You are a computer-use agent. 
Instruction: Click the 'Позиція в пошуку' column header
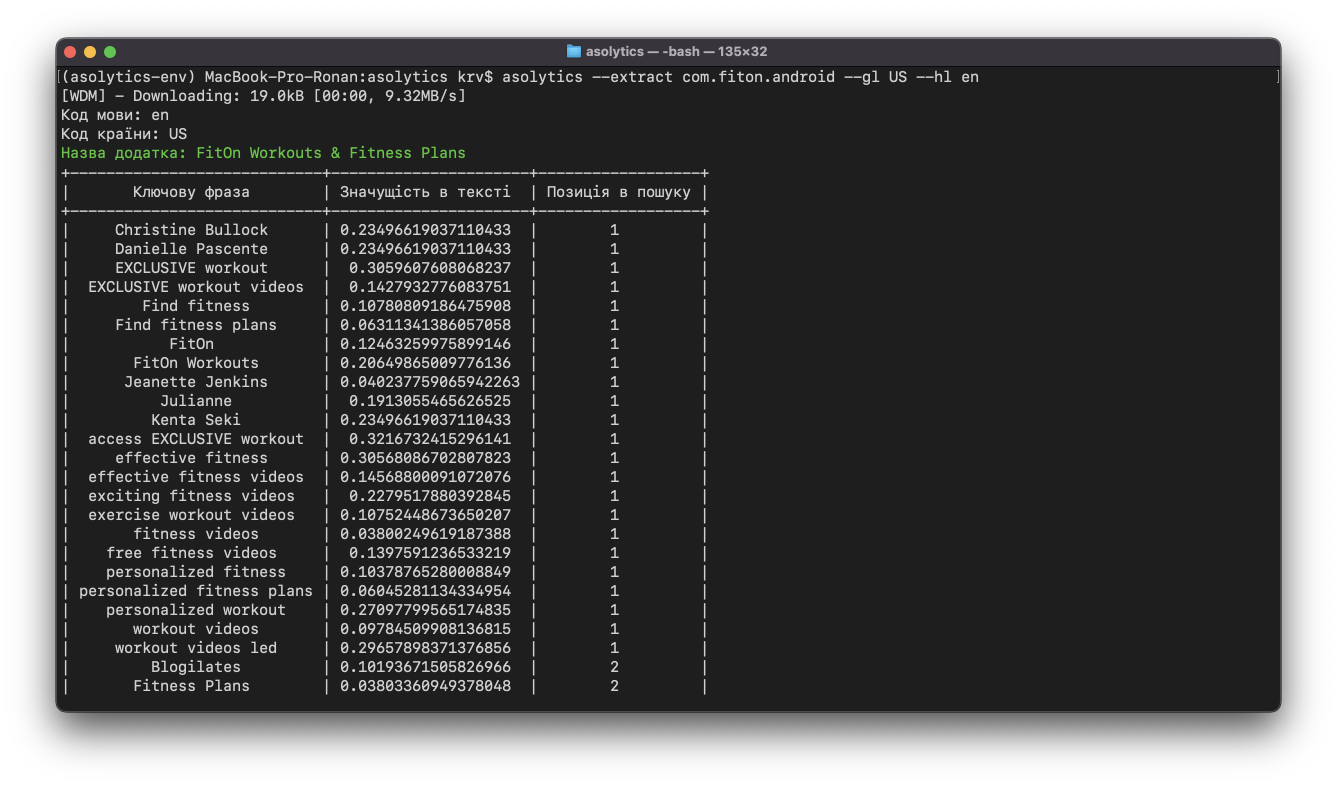tap(618, 192)
